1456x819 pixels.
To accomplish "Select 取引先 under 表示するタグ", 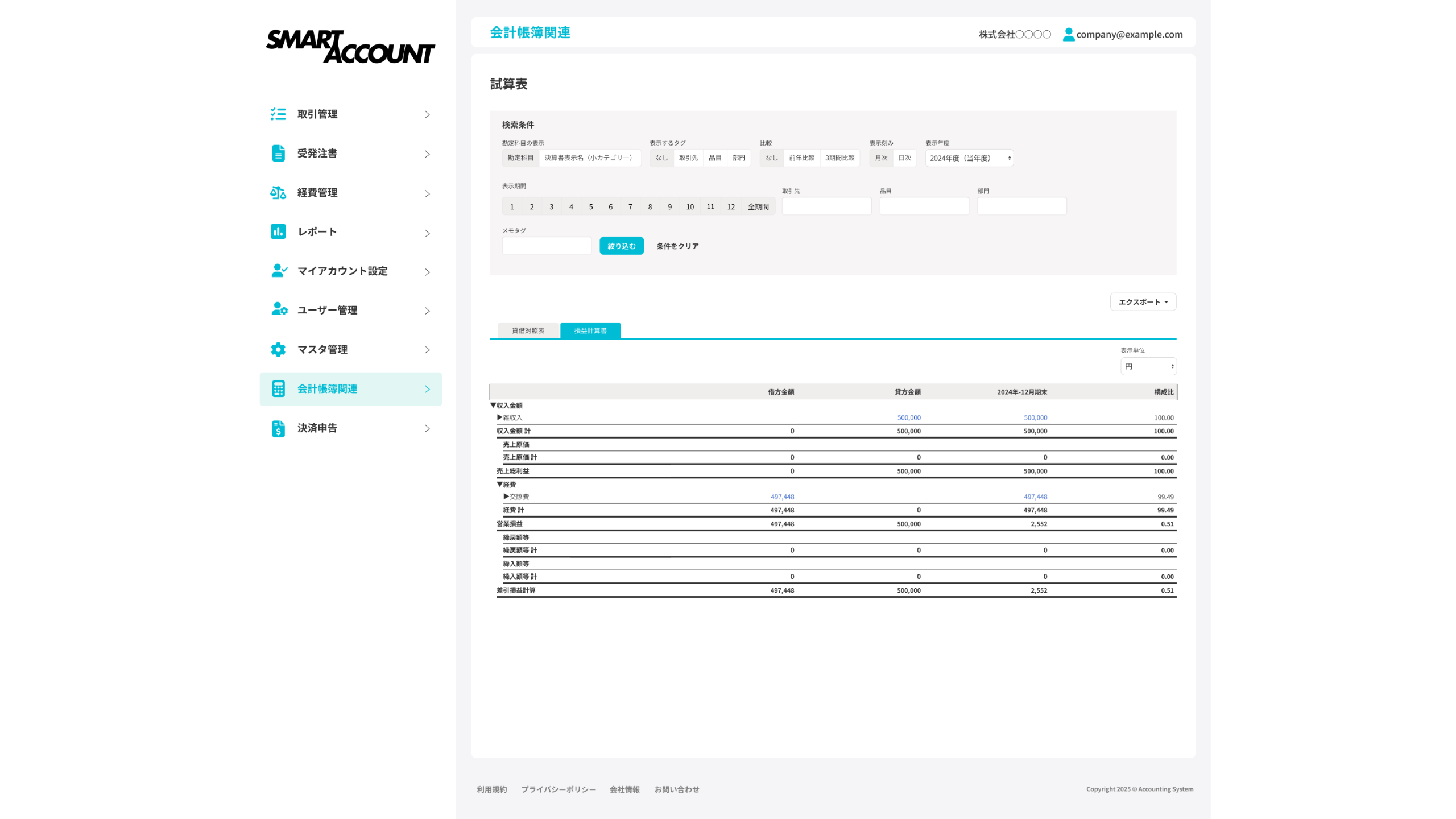I will [688, 158].
